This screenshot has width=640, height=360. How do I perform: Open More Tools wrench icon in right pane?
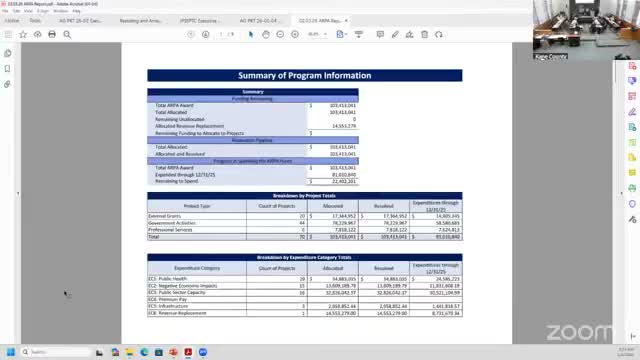tap(632, 220)
